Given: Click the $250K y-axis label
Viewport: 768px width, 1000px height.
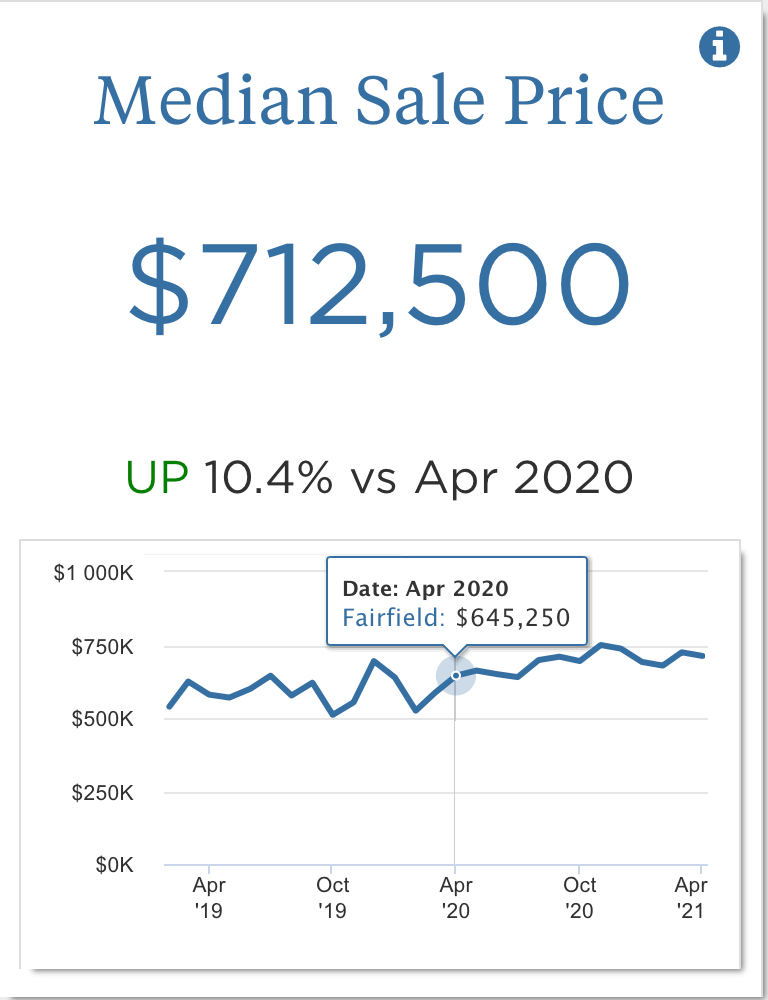Looking at the screenshot, I should click(x=105, y=793).
